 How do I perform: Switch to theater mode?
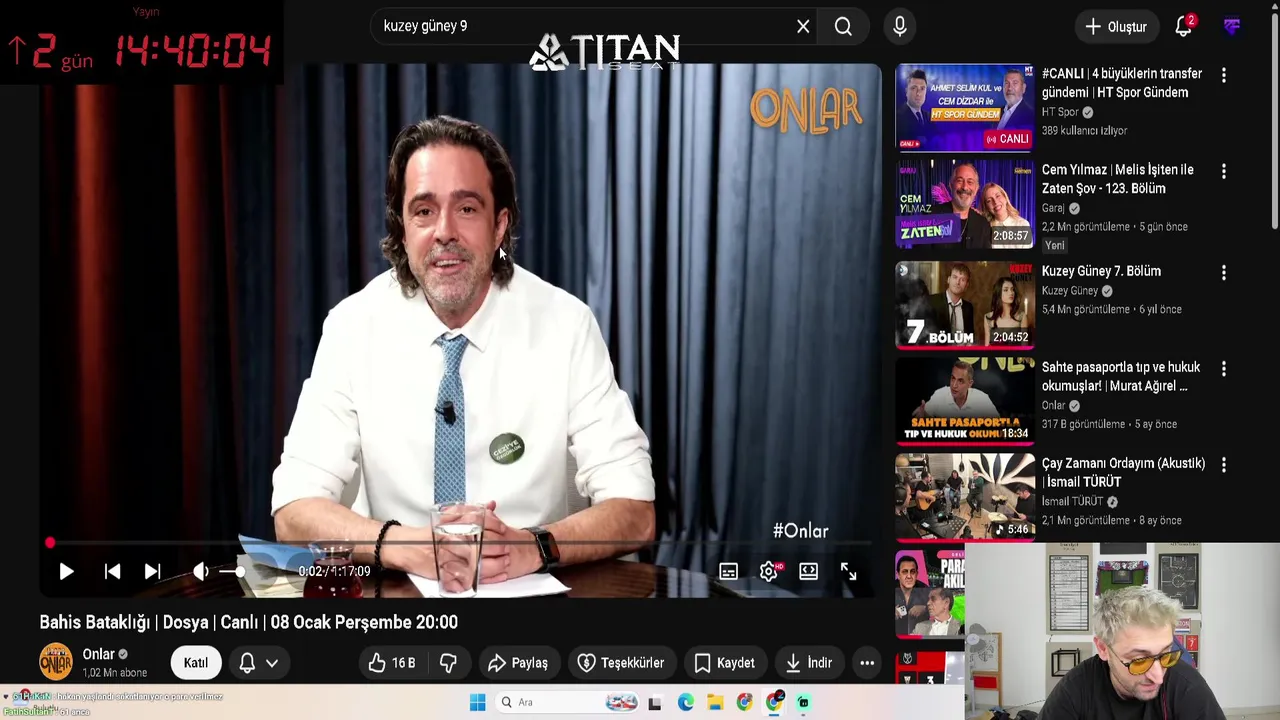(808, 572)
